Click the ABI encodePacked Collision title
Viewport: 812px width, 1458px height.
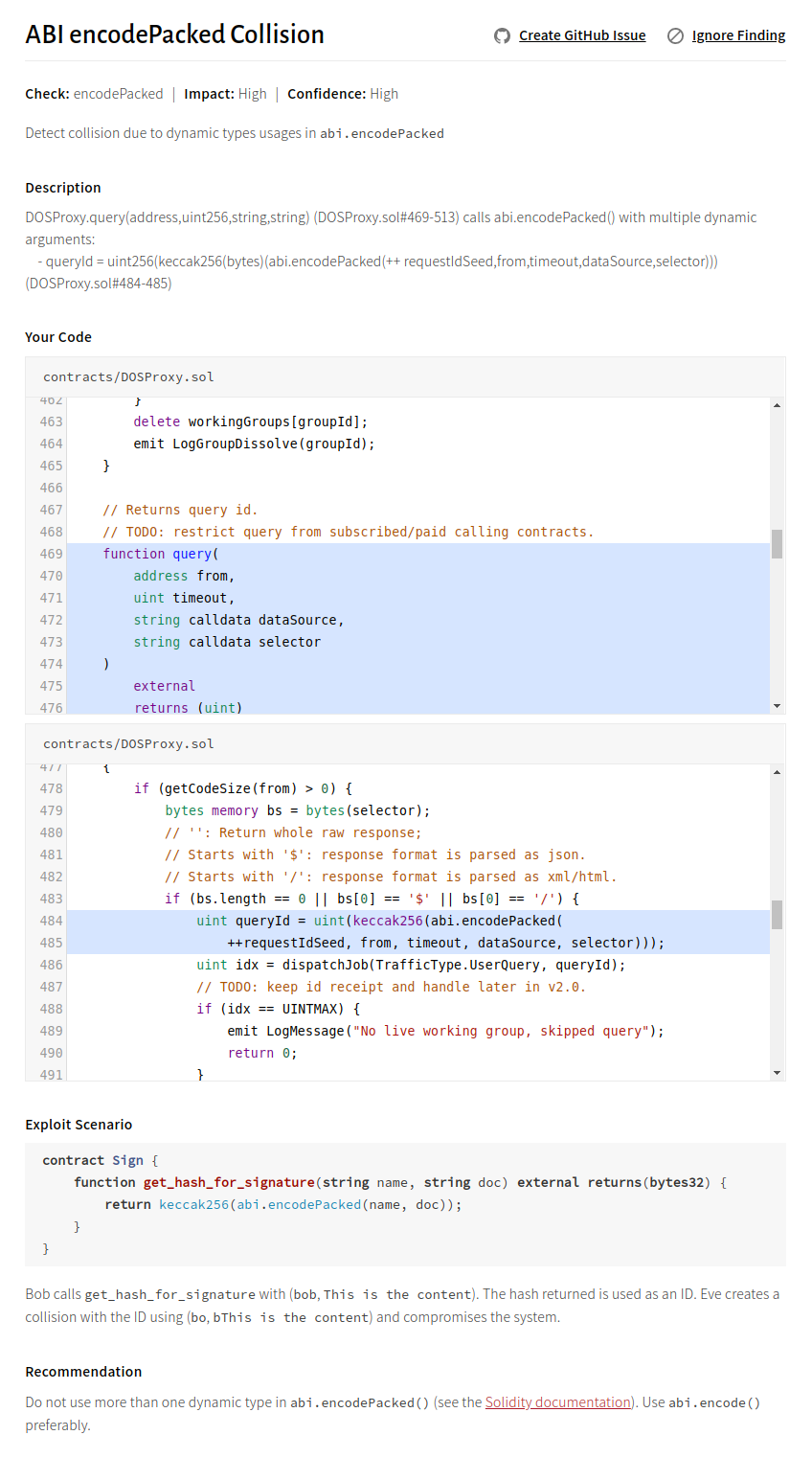point(174,34)
